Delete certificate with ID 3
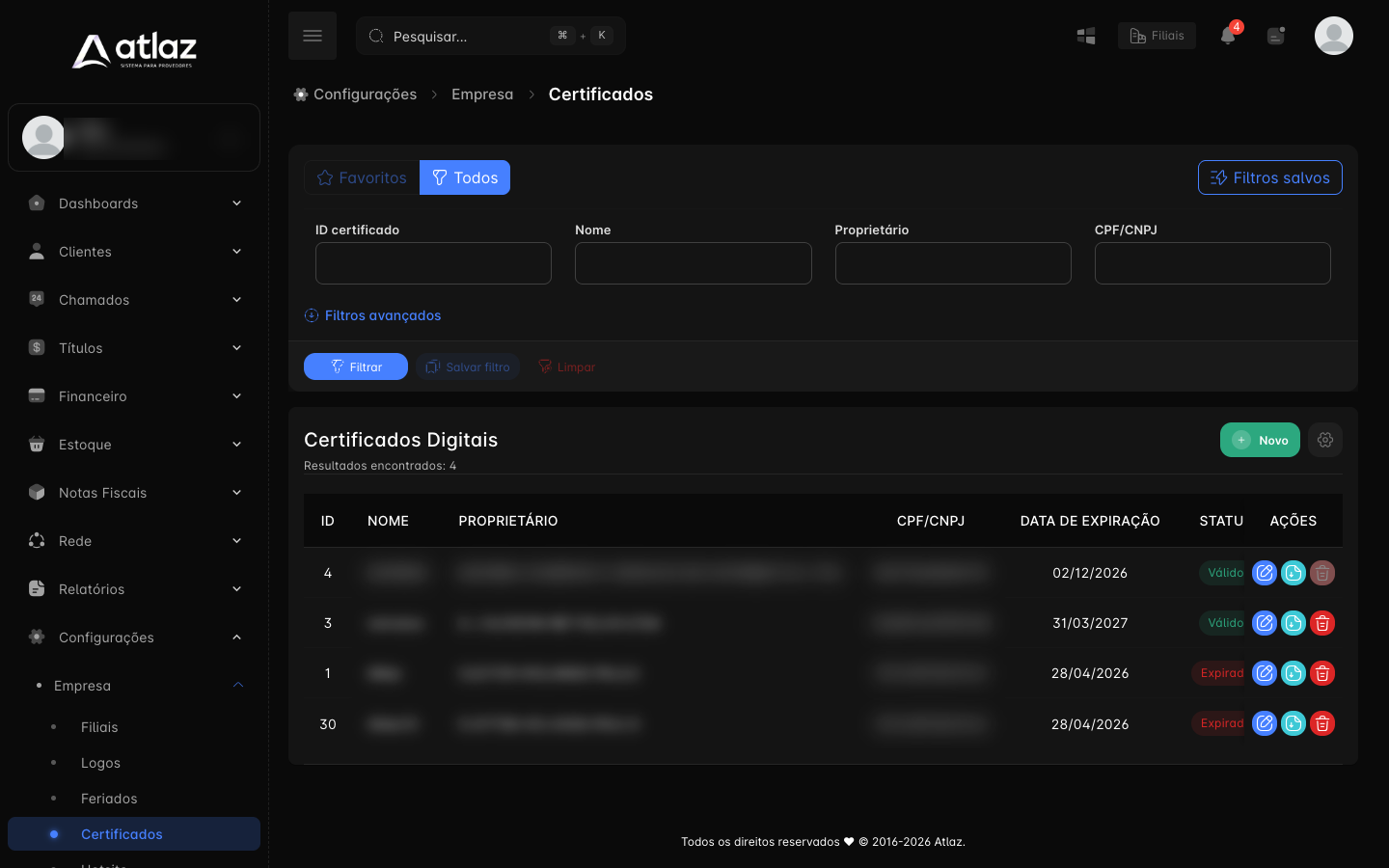Viewport: 1389px width, 868px height. 1322,623
